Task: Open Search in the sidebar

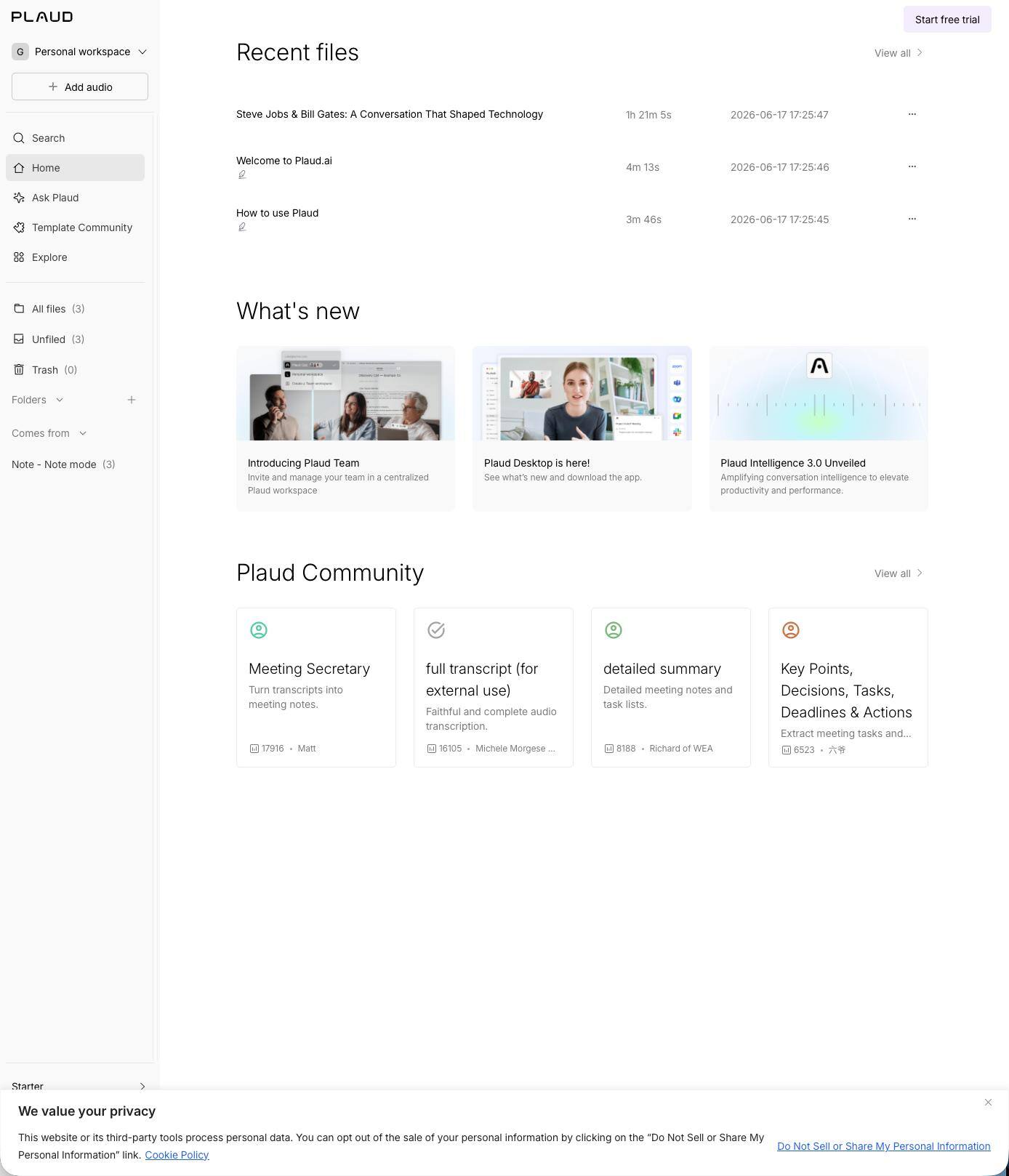Action: [x=75, y=138]
